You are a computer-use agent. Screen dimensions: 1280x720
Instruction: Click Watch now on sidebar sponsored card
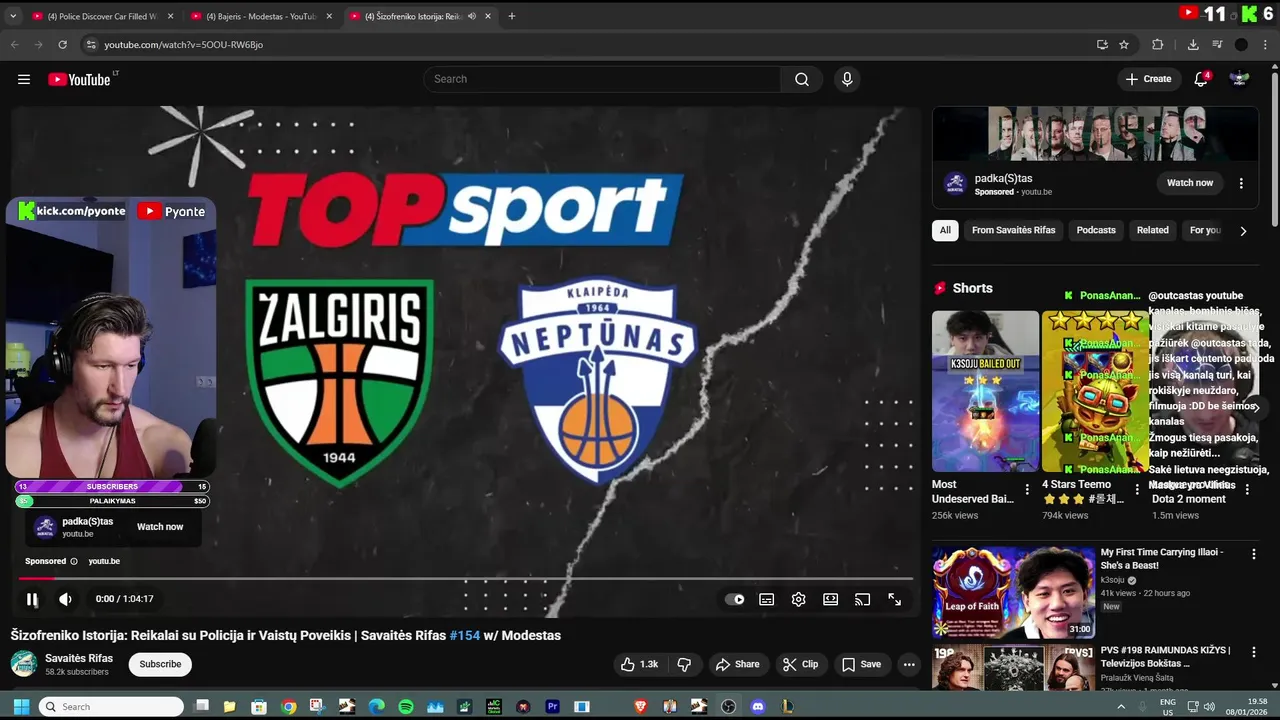(x=1190, y=183)
